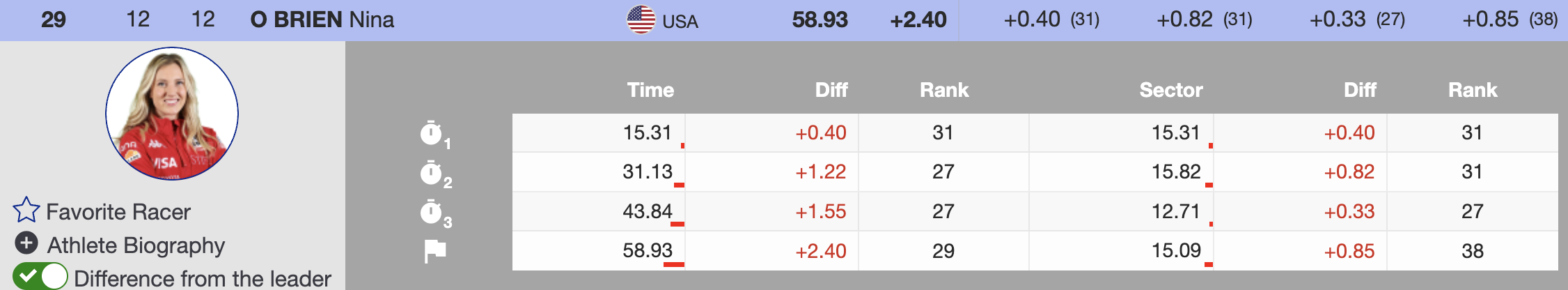The width and height of the screenshot is (1568, 290).
Task: Click the third intermediate stopwatch icon
Action: click(x=432, y=212)
